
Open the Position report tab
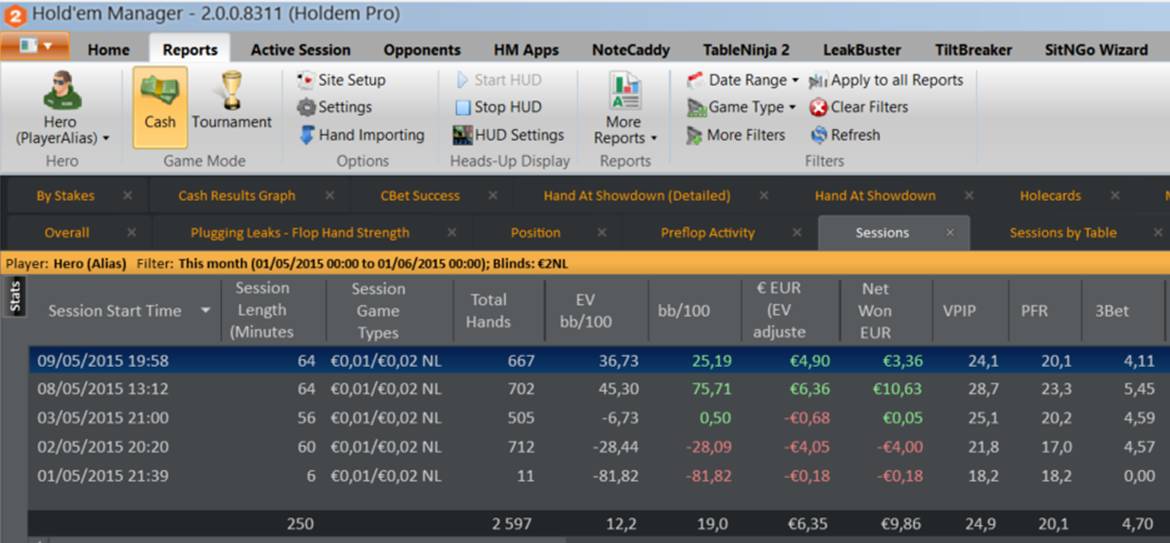(536, 233)
